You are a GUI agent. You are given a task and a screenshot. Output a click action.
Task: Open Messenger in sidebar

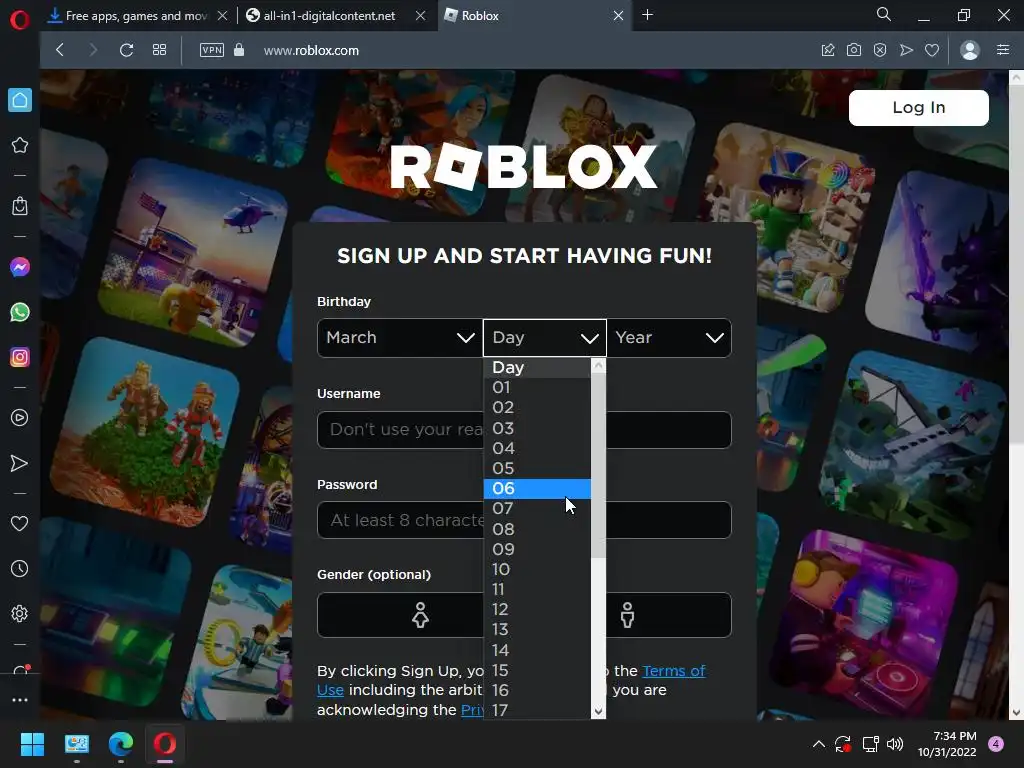tap(20, 267)
